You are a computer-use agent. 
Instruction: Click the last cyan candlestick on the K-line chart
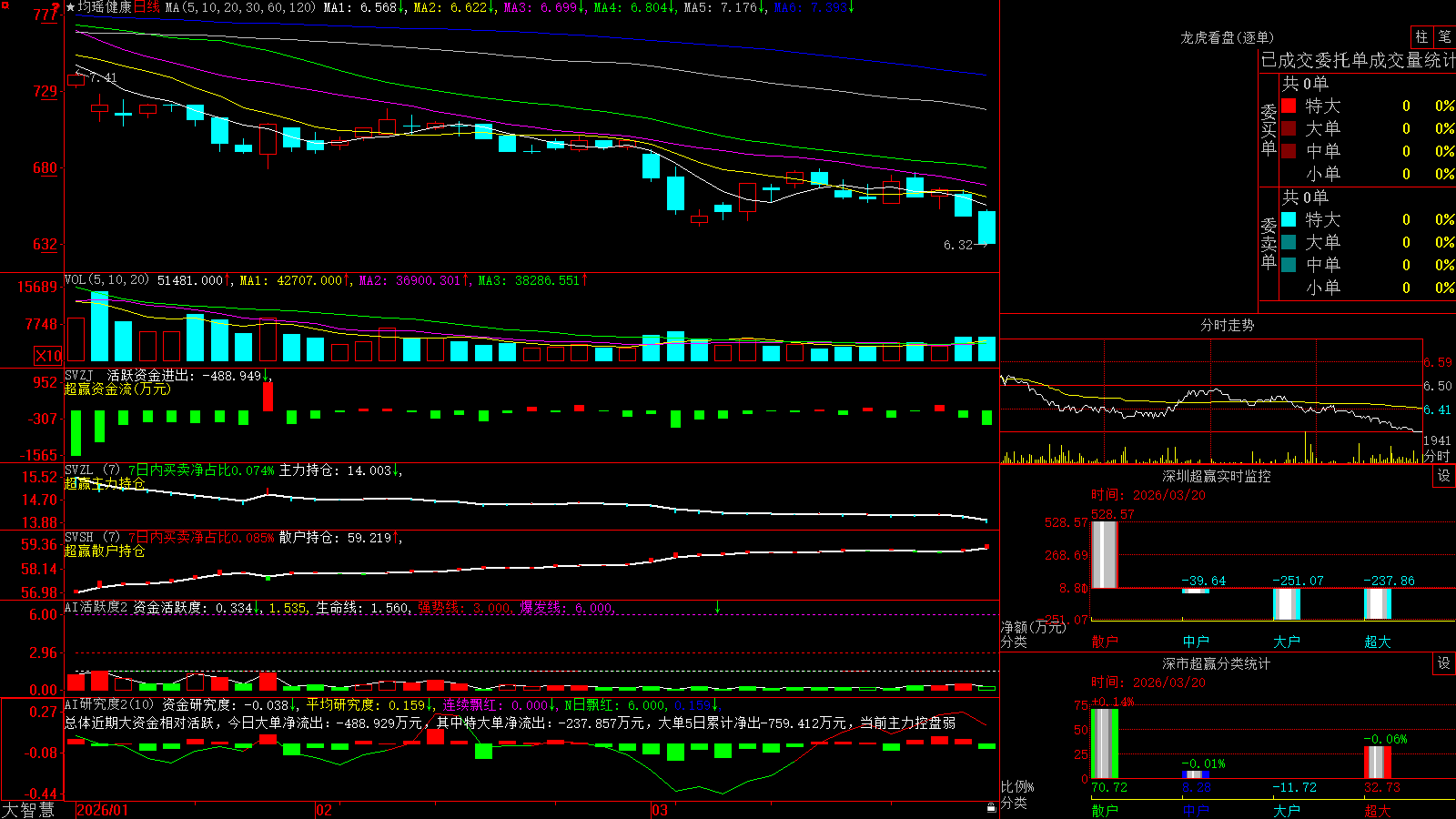pyautogui.click(x=986, y=227)
